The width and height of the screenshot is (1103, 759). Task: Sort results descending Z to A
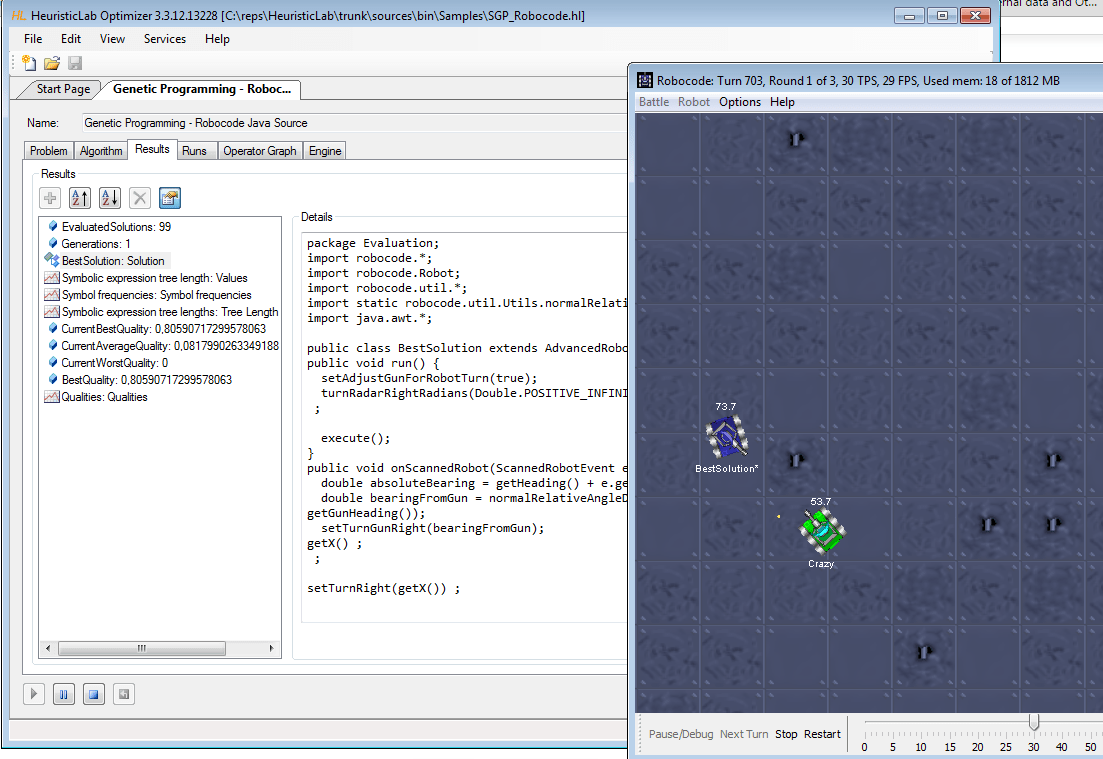pyautogui.click(x=110, y=198)
